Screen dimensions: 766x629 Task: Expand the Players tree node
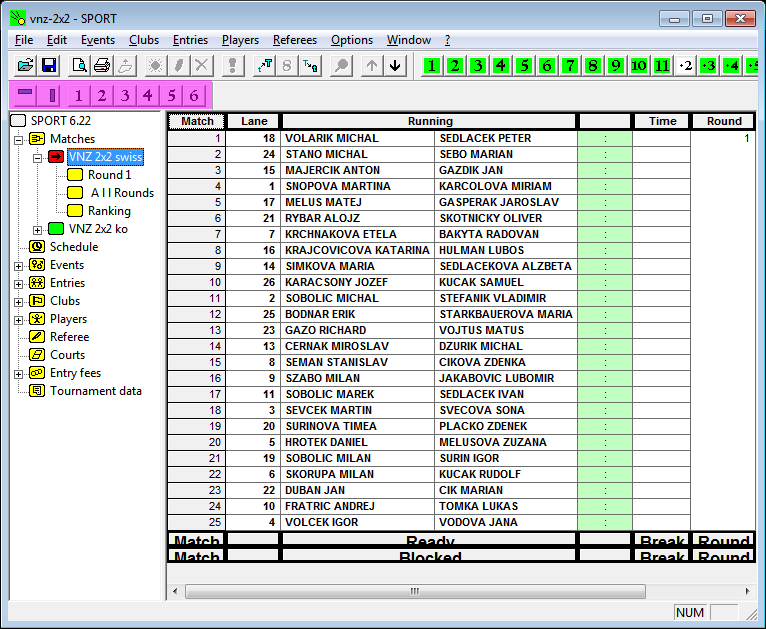pyautogui.click(x=18, y=319)
